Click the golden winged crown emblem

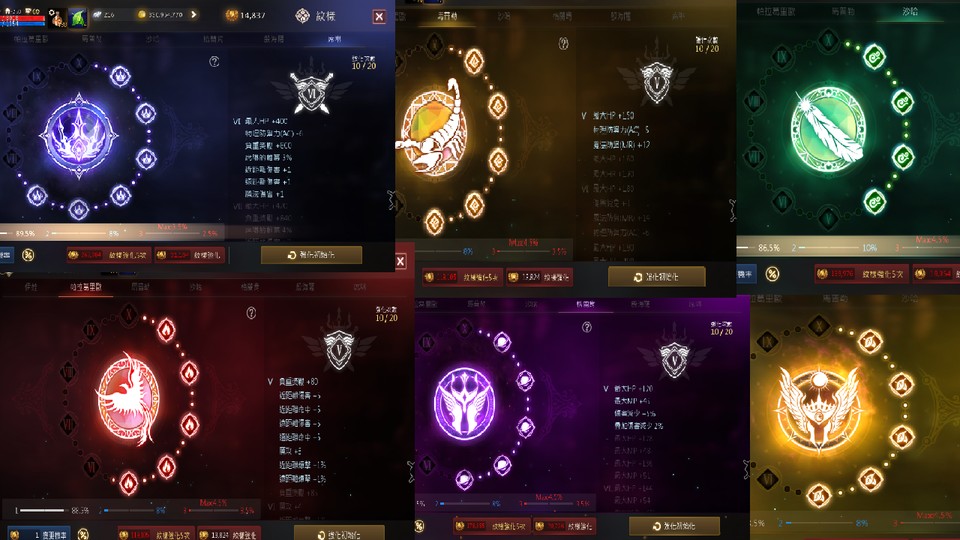[819, 409]
